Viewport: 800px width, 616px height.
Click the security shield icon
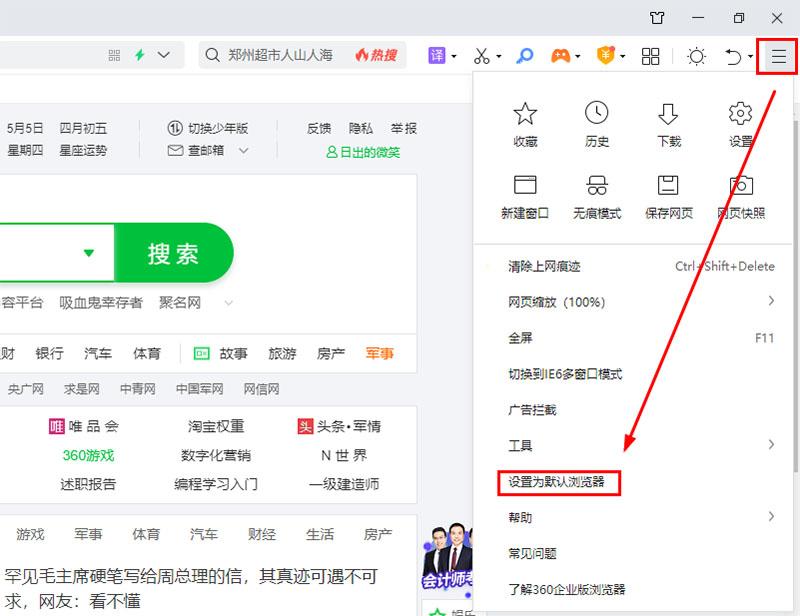pos(605,56)
